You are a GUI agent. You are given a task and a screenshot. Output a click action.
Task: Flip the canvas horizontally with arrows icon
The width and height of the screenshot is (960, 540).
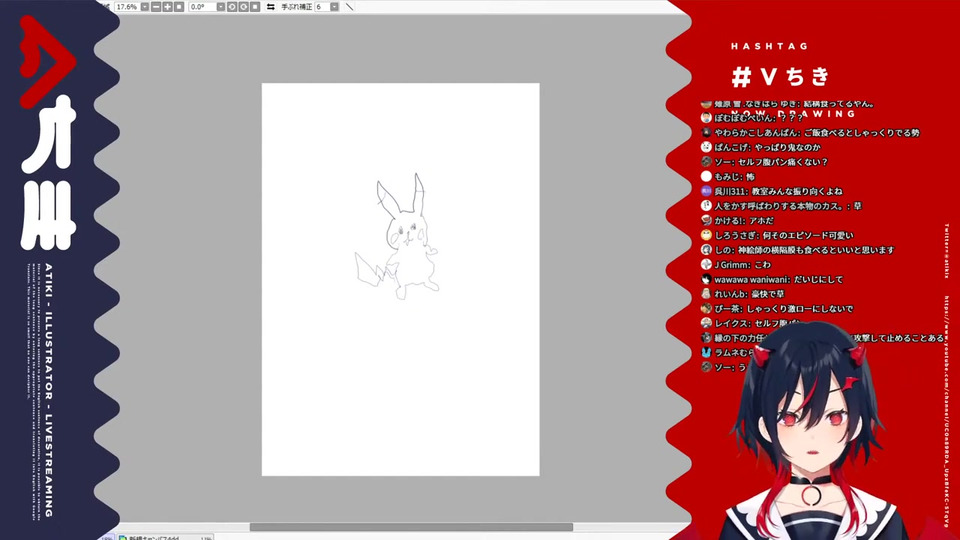pyautogui.click(x=271, y=7)
